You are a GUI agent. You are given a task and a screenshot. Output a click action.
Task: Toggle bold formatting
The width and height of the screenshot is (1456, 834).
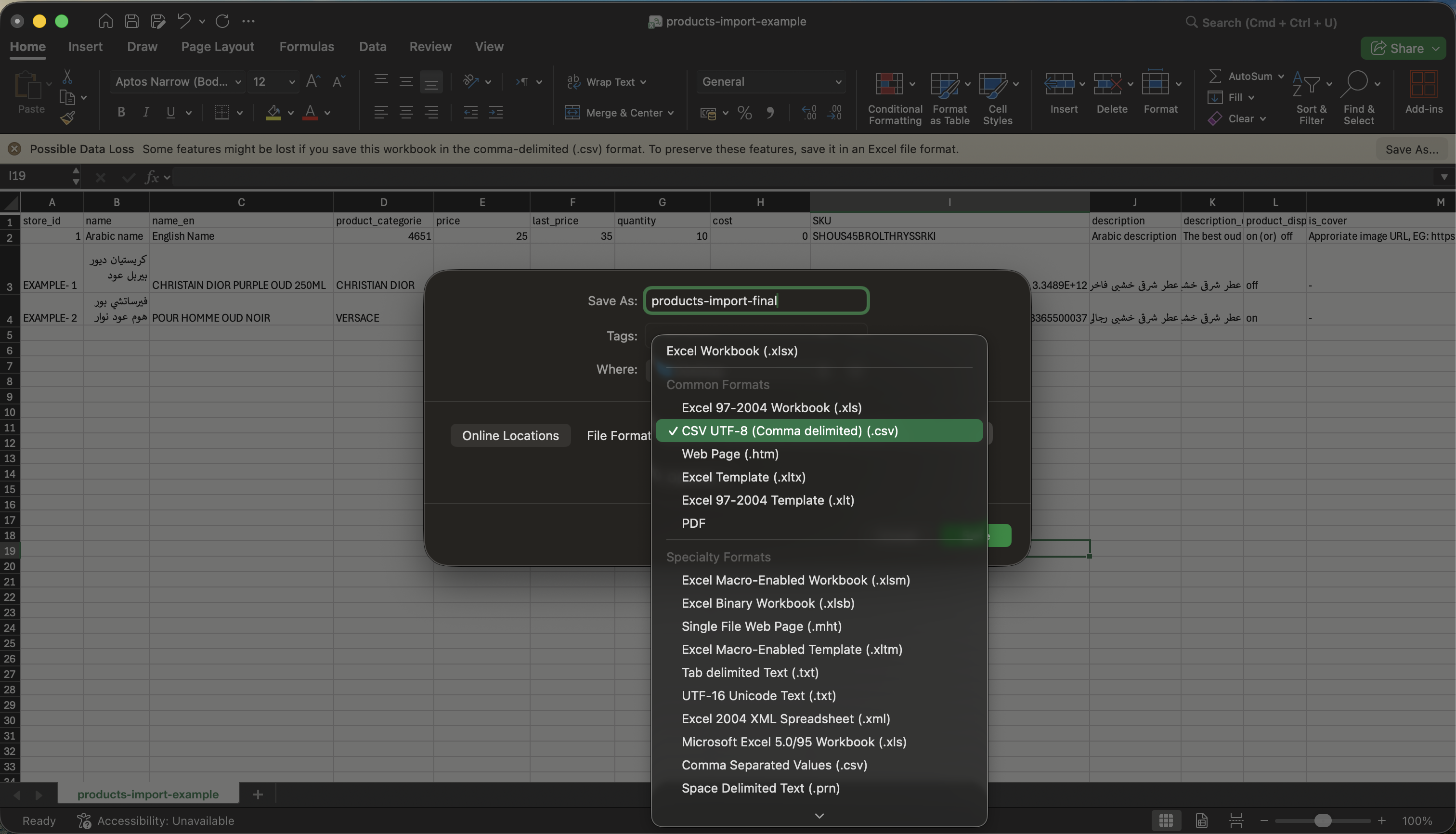(x=121, y=112)
